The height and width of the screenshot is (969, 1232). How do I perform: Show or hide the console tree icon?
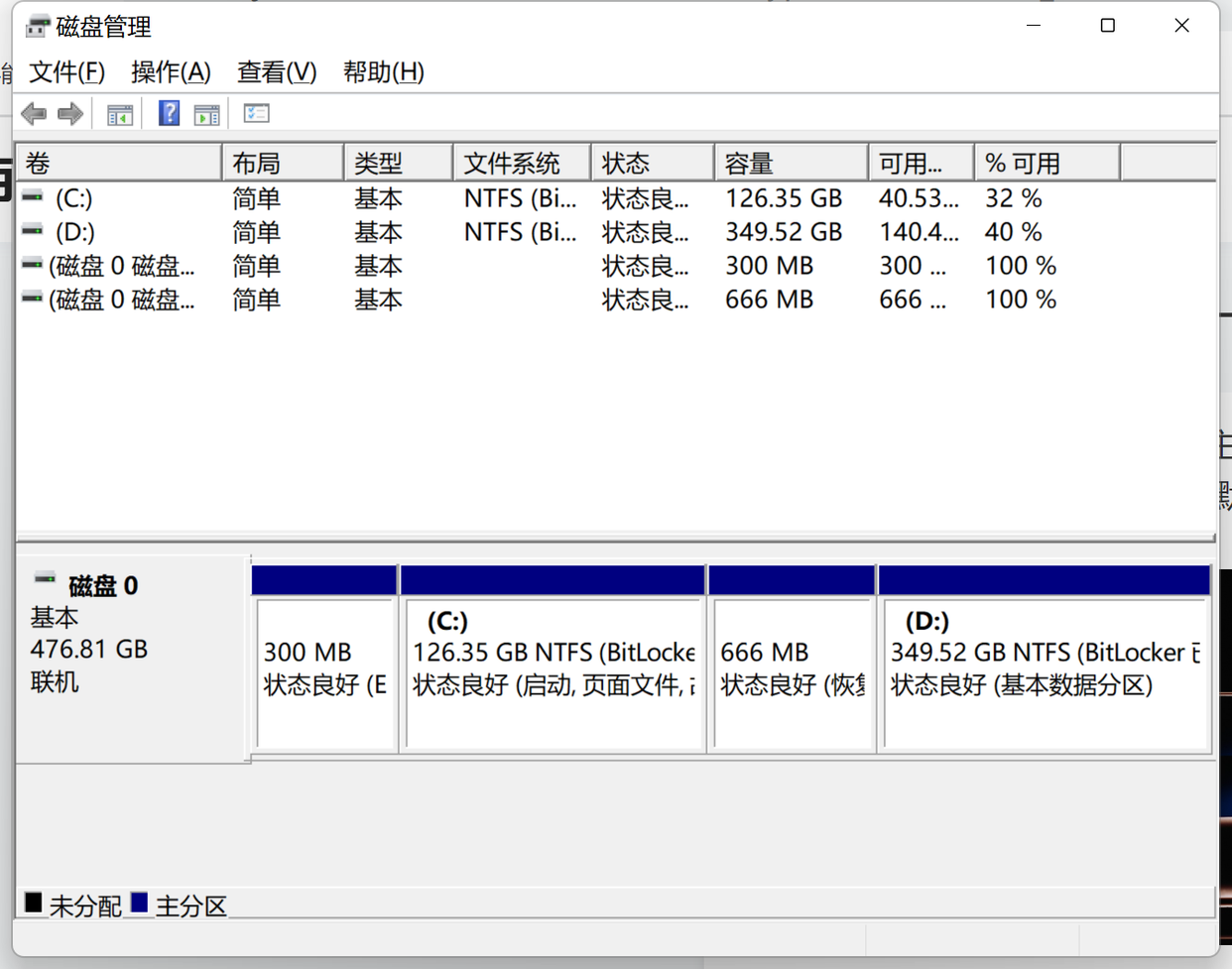pos(120,114)
